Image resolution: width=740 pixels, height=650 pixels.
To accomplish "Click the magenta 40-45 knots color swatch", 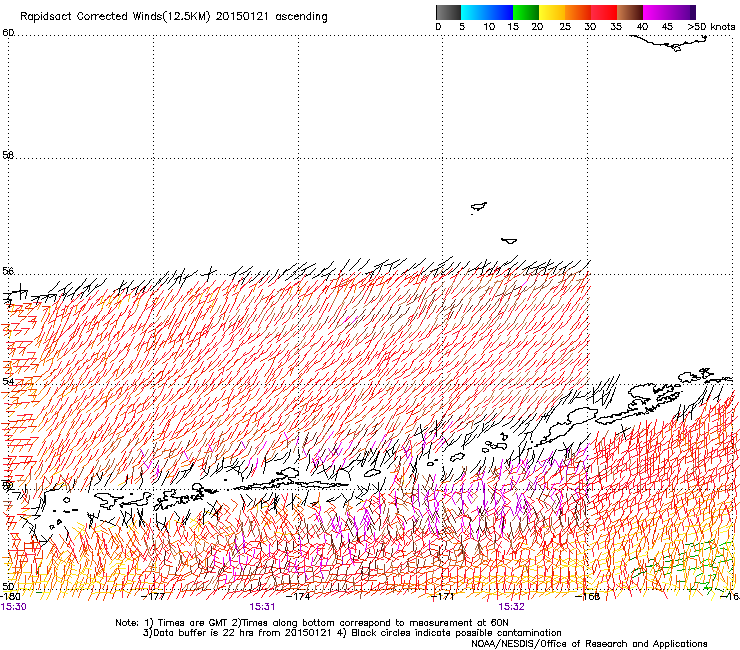I will point(656,12).
